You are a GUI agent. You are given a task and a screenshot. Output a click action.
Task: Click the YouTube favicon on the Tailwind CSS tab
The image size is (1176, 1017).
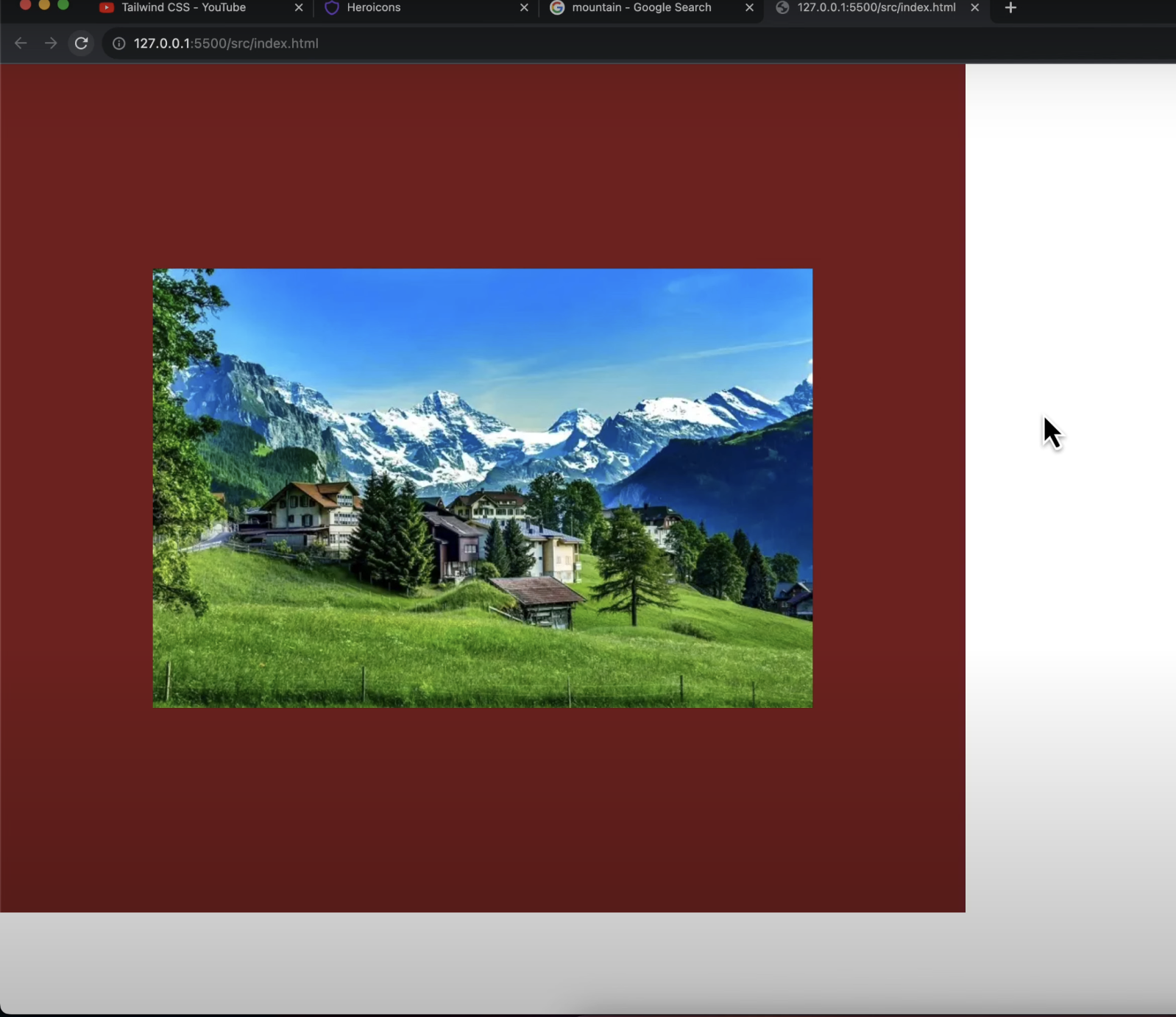coord(107,7)
